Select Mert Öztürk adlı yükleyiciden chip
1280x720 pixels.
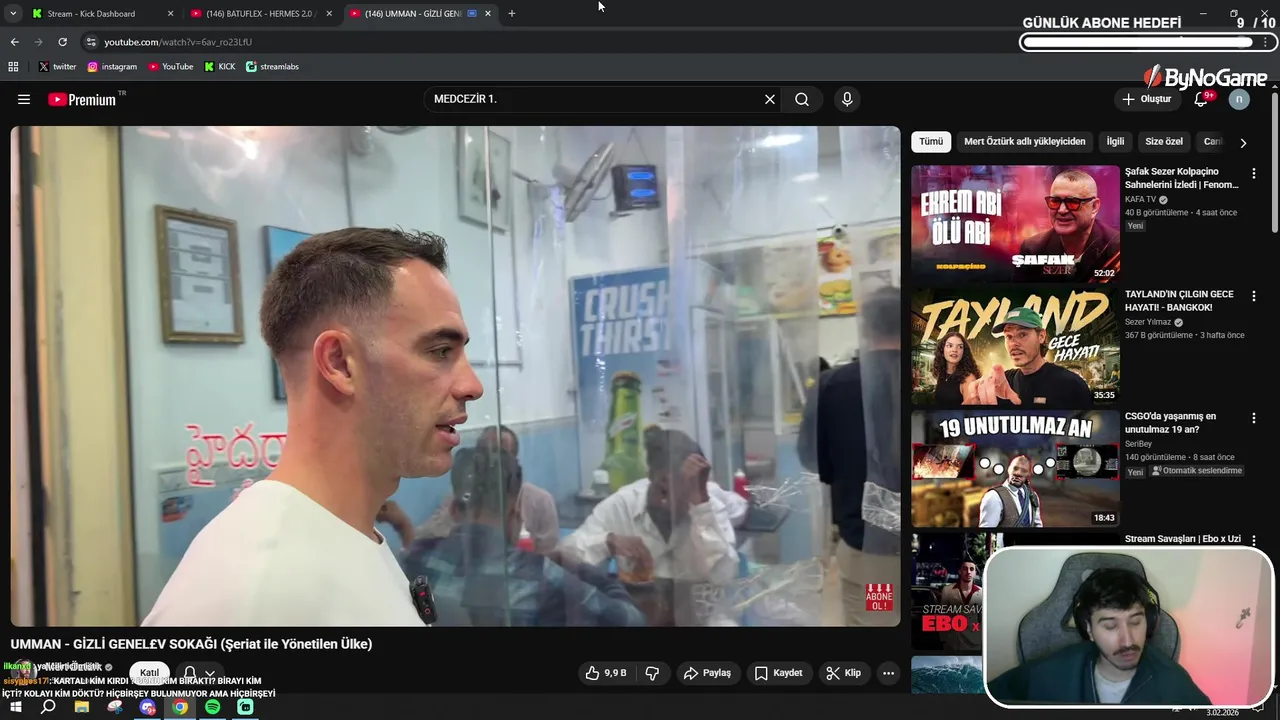1024,141
